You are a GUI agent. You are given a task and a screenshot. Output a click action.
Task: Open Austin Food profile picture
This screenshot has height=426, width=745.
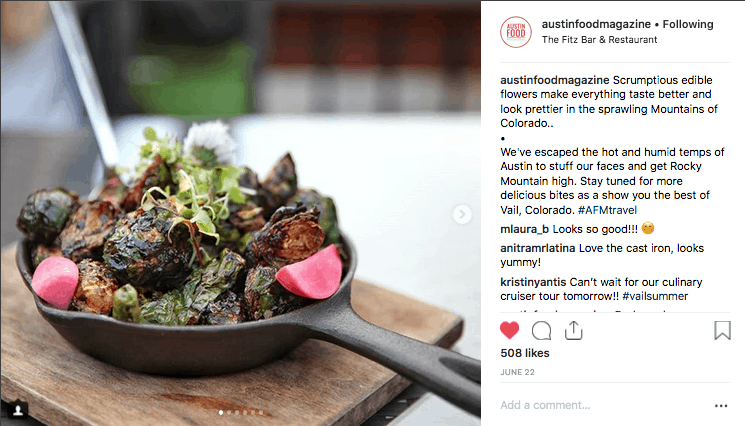[x=516, y=32]
